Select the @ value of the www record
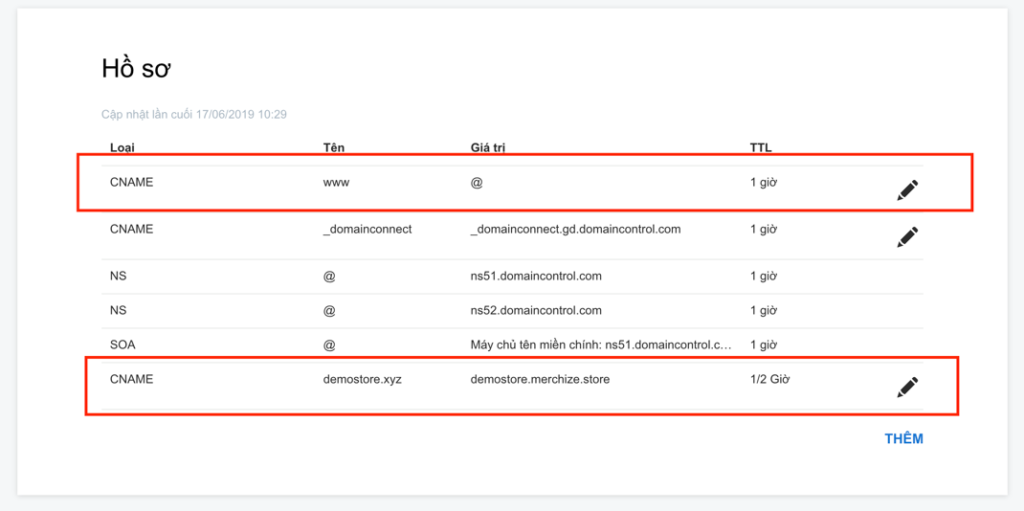The height and width of the screenshot is (511, 1024). tap(476, 183)
